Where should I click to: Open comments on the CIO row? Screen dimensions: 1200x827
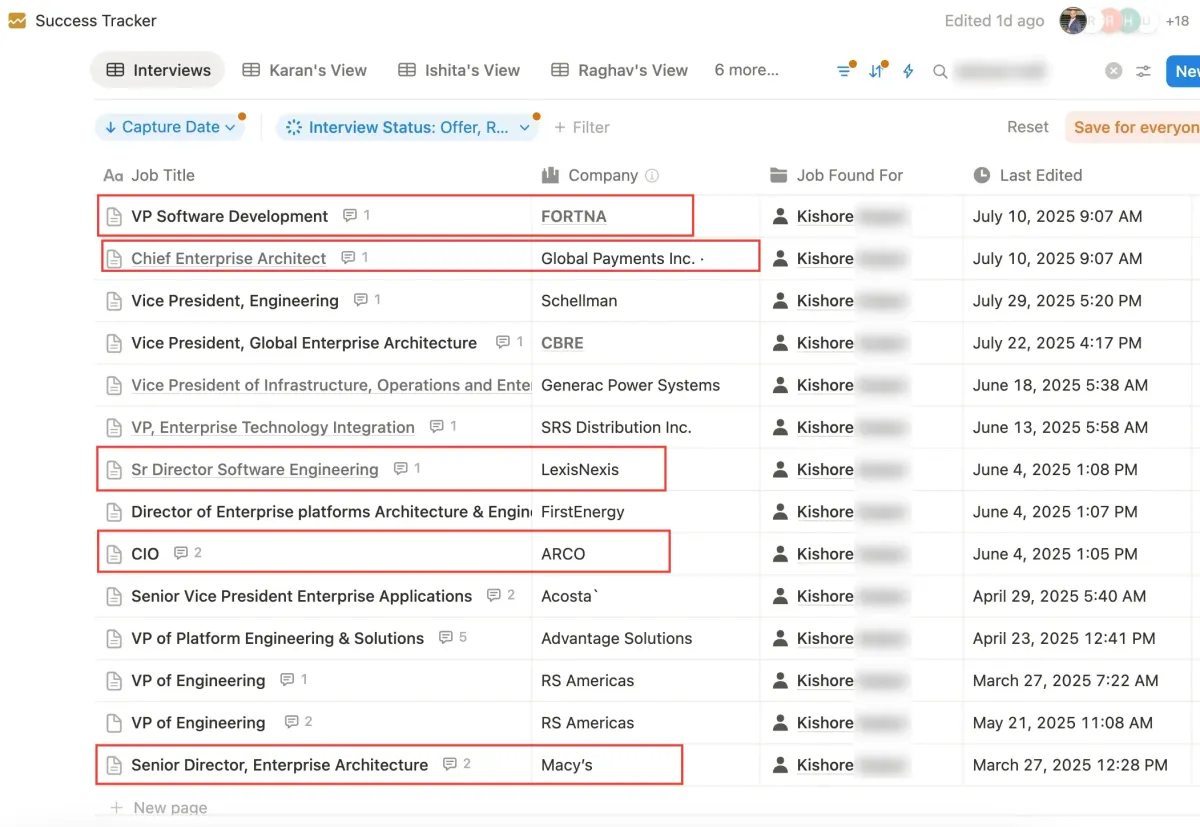tap(188, 553)
